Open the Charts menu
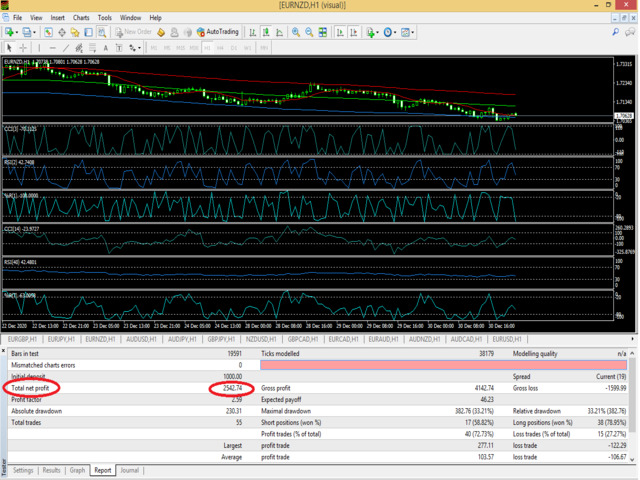This screenshot has width=640, height=480. 81,18
